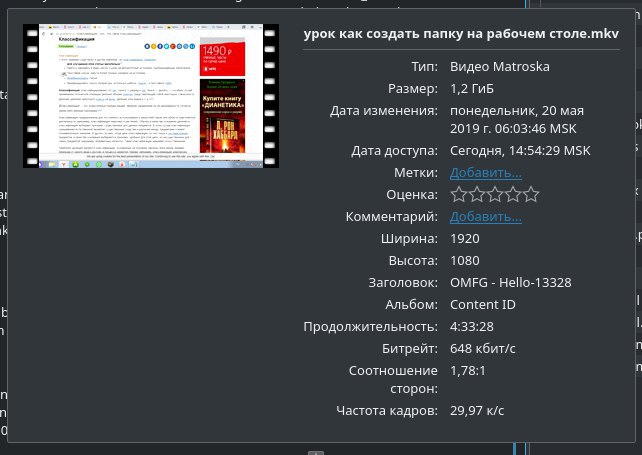Screen dimensions: 642x455
Task: Click the Дата доступа: label
Action: (394, 151)
